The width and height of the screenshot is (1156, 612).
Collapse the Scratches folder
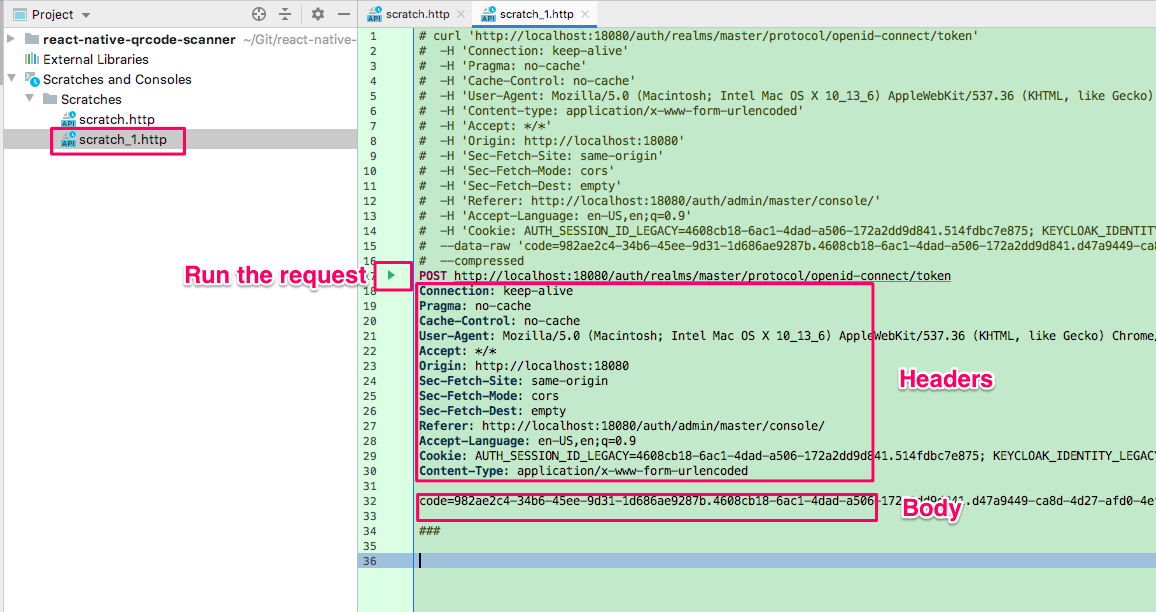(29, 98)
